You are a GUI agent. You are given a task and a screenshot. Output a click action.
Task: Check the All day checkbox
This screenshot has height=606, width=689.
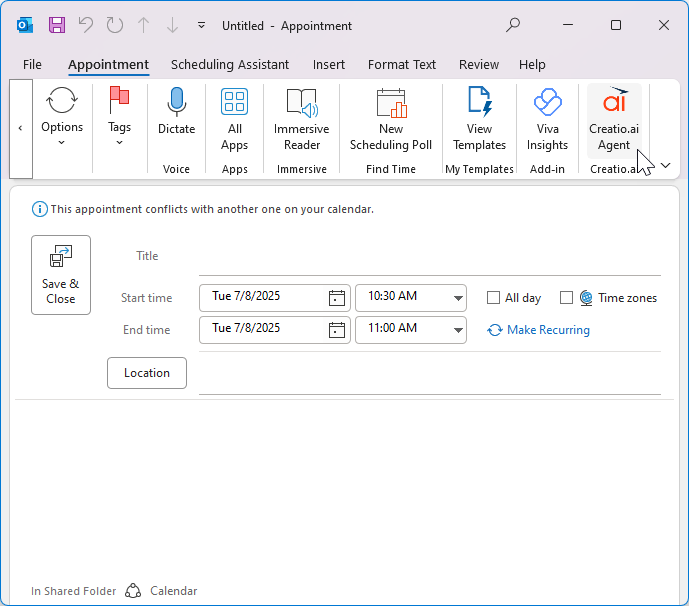[493, 298]
